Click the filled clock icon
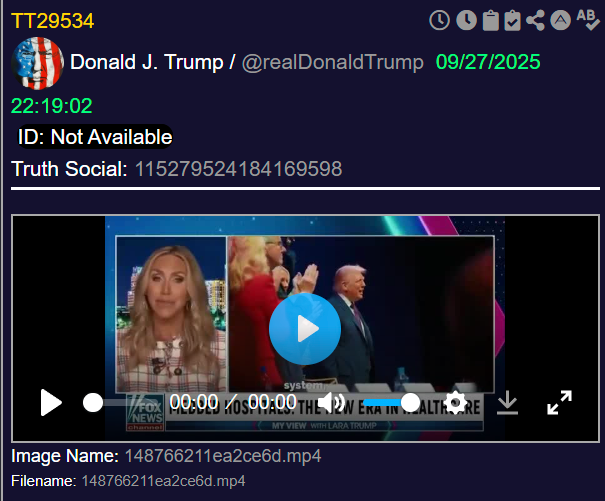 click(466, 20)
